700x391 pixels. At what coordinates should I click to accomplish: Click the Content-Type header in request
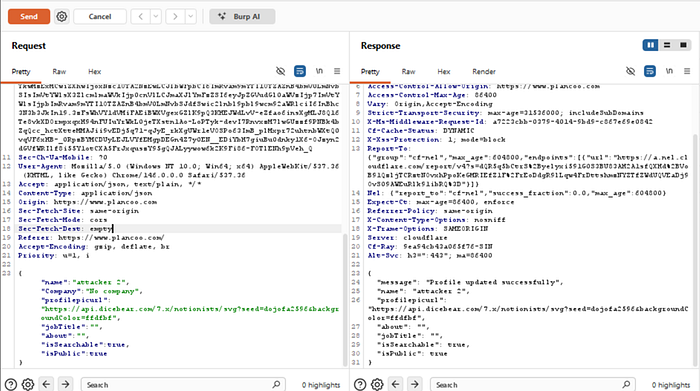tap(85, 193)
